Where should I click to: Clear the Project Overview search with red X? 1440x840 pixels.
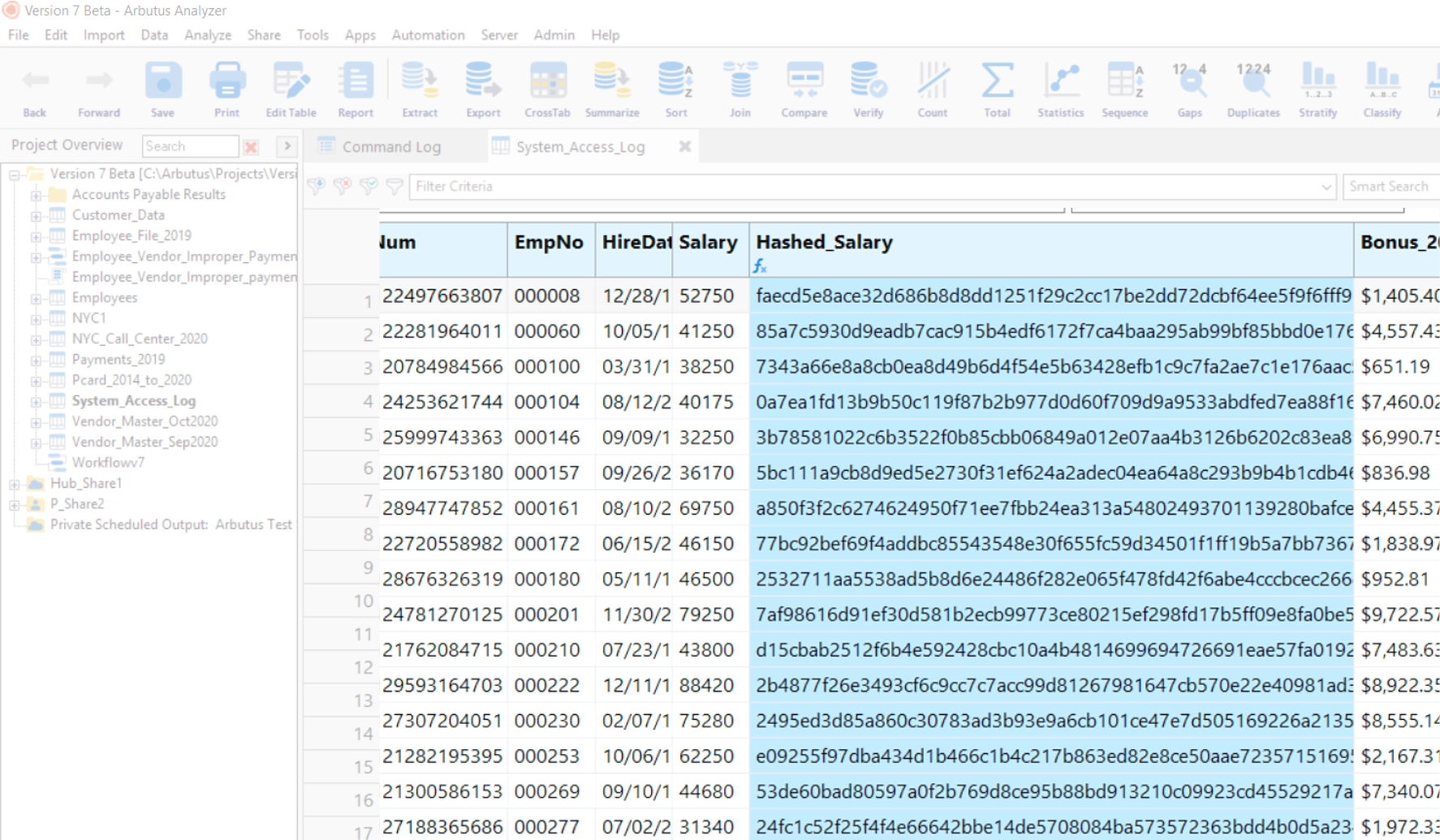(251, 147)
